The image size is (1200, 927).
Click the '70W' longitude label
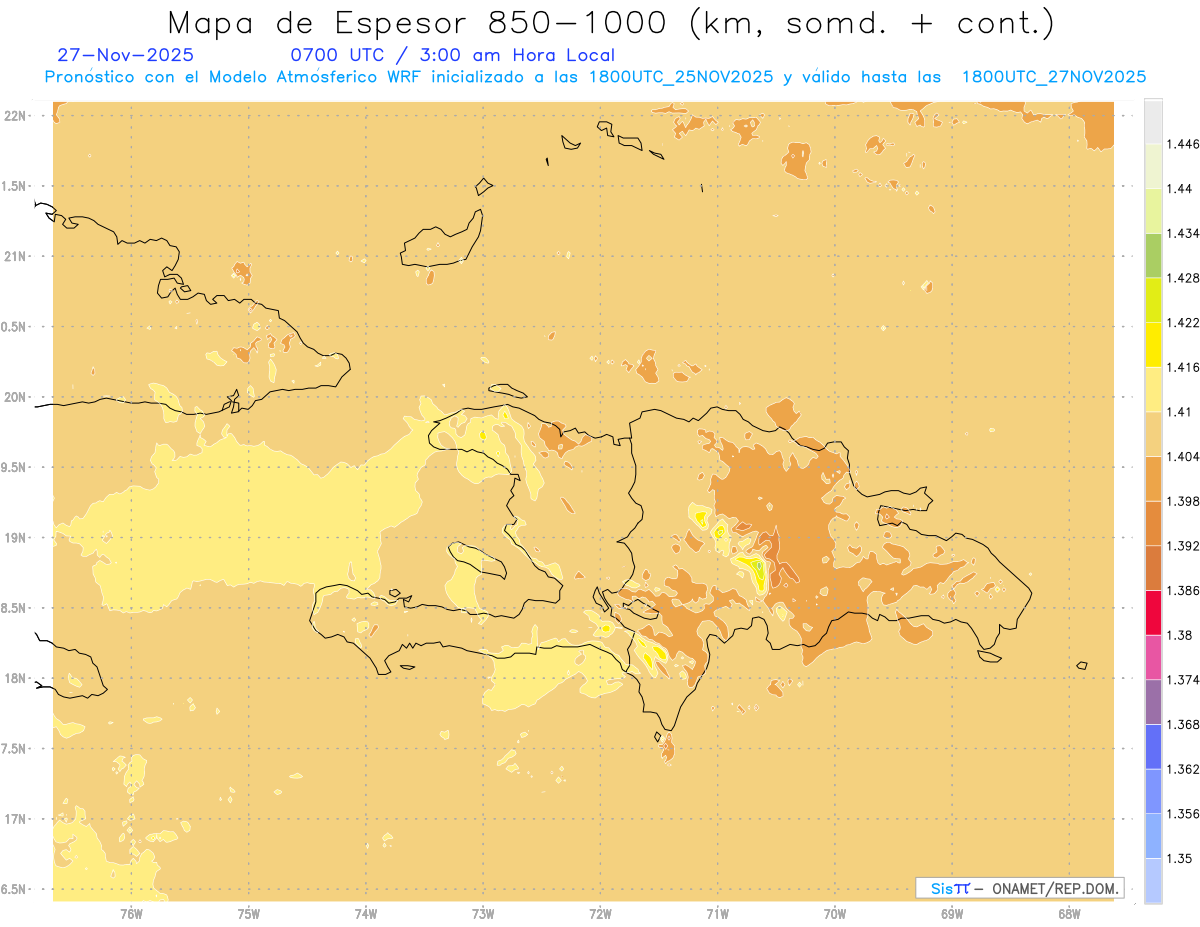pyautogui.click(x=835, y=914)
